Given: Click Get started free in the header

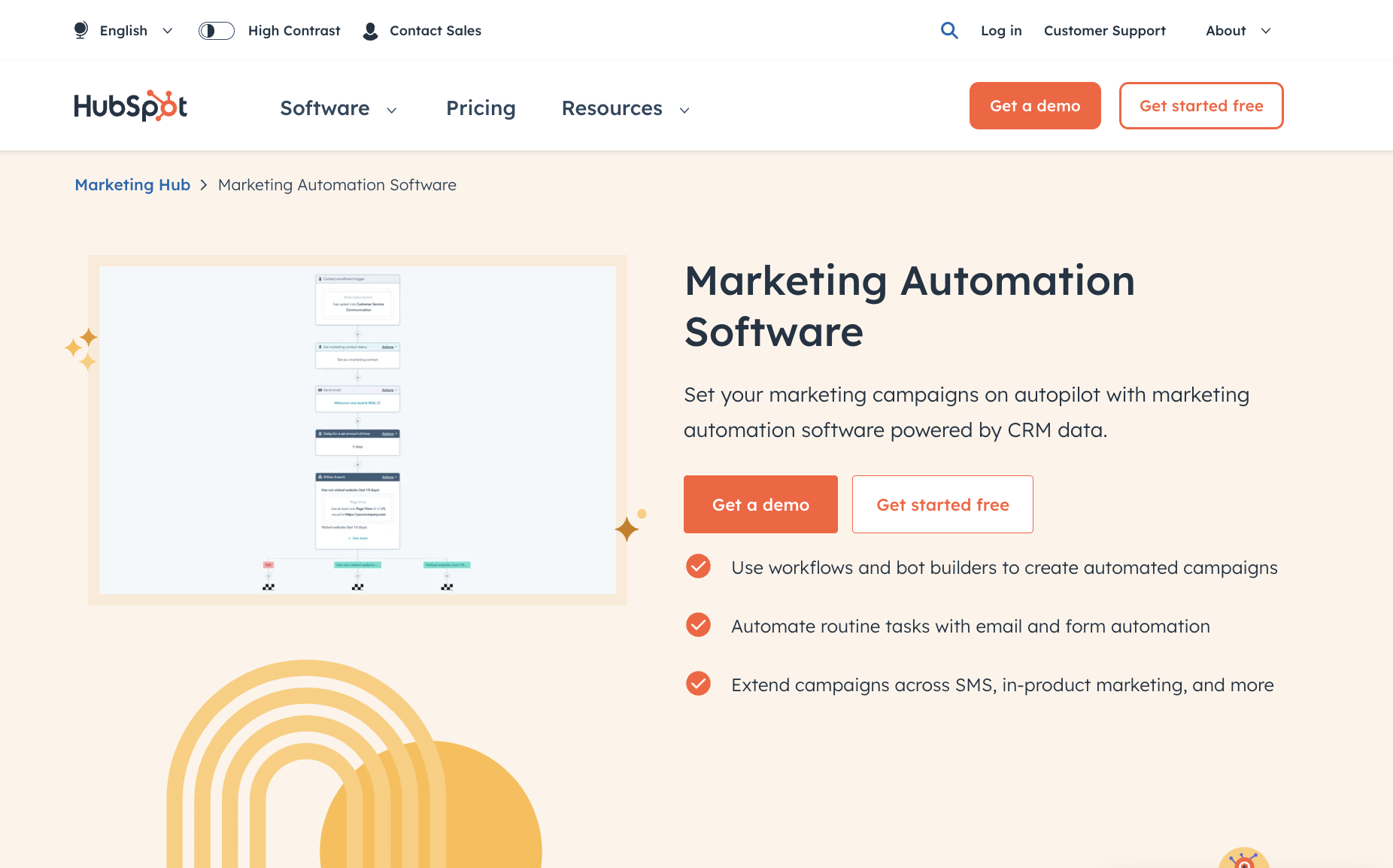Looking at the screenshot, I should [1201, 106].
